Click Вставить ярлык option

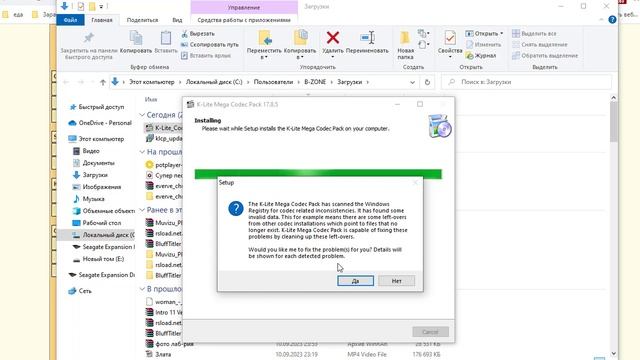(x=206, y=56)
